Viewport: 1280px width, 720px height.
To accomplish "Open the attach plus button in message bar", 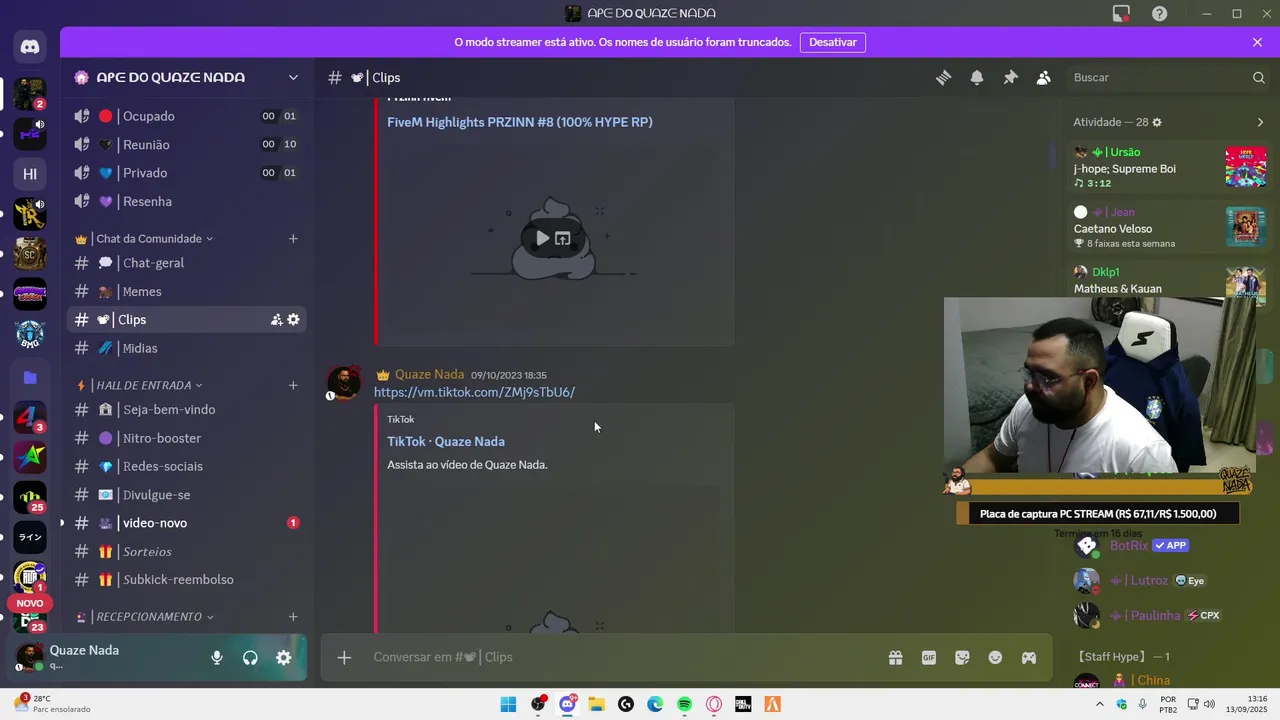I will pos(344,657).
